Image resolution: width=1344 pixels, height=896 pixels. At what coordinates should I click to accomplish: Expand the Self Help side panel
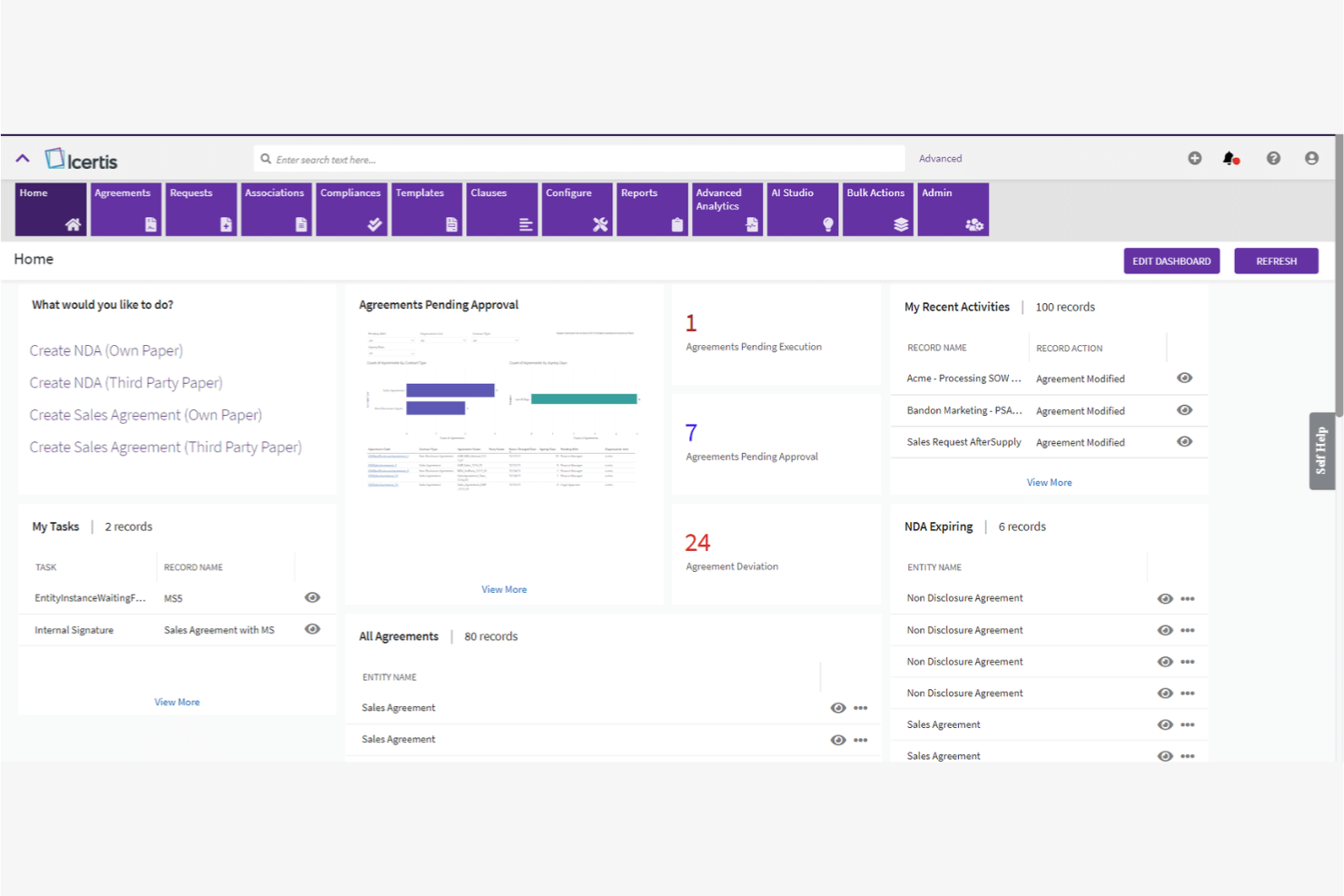pyautogui.click(x=1321, y=450)
